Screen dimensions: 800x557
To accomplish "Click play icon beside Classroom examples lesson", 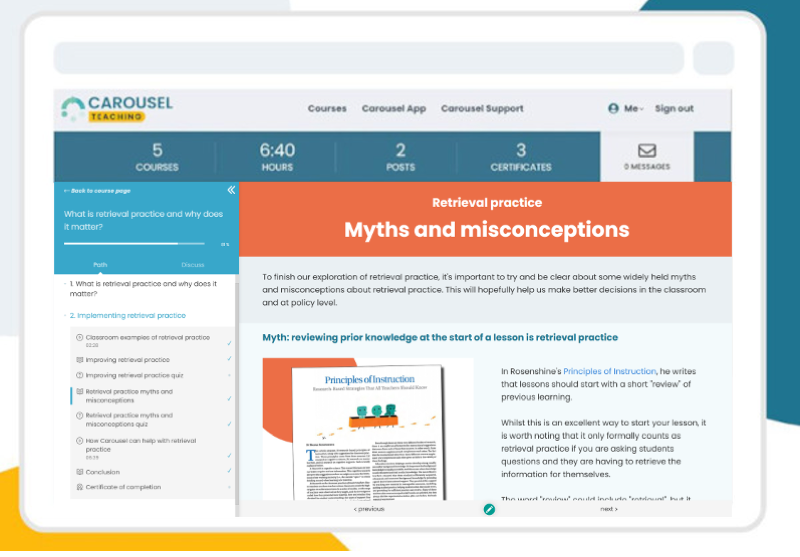I will [80, 338].
